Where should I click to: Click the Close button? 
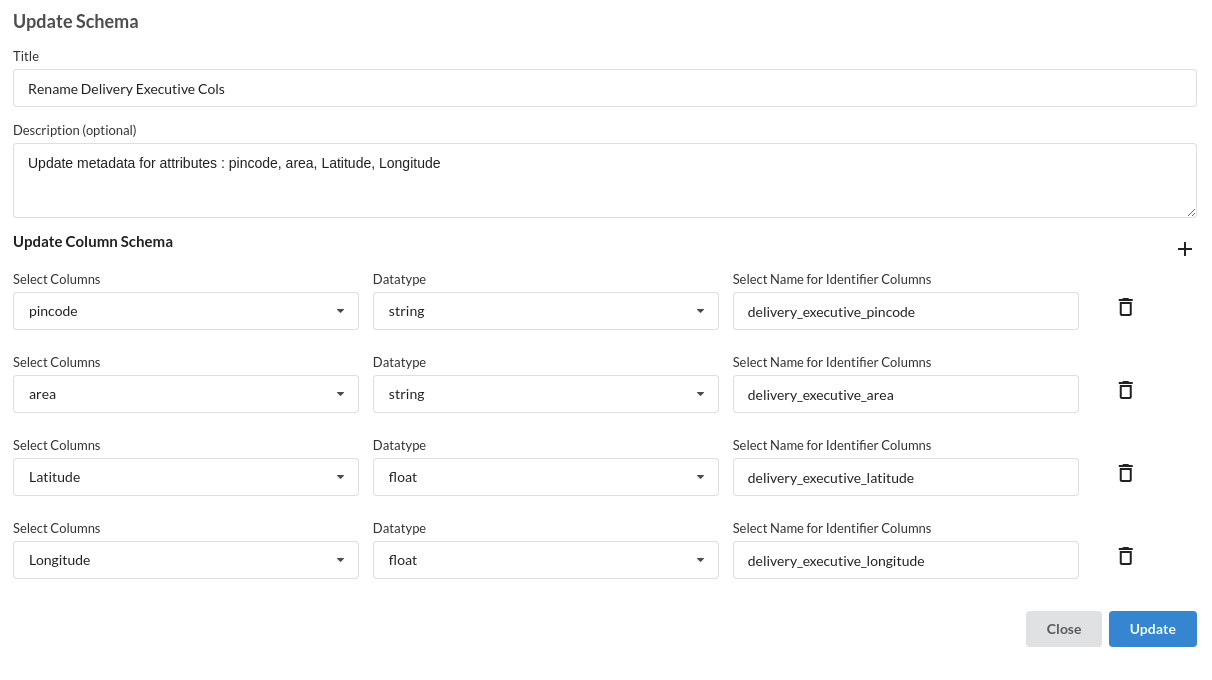coord(1064,629)
